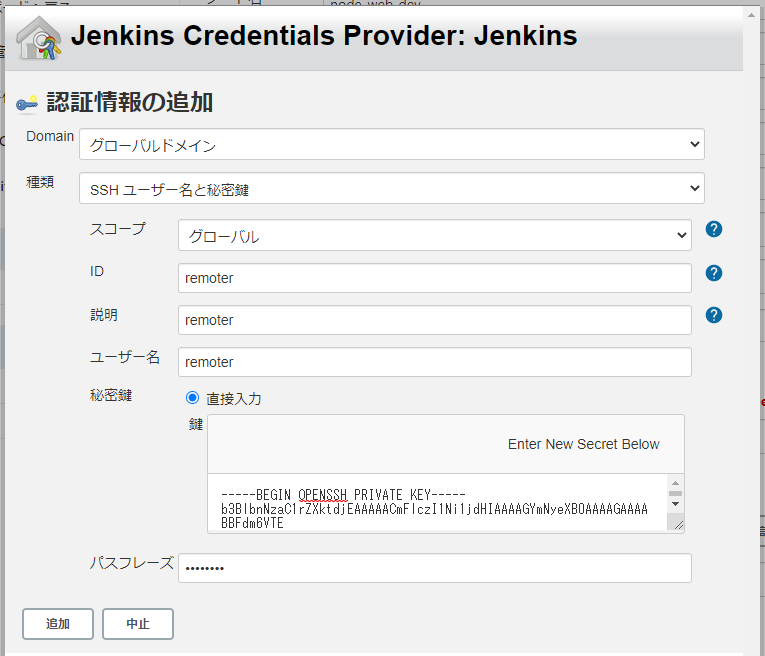Click the dialog scrollbar up arrow

(x=751, y=15)
